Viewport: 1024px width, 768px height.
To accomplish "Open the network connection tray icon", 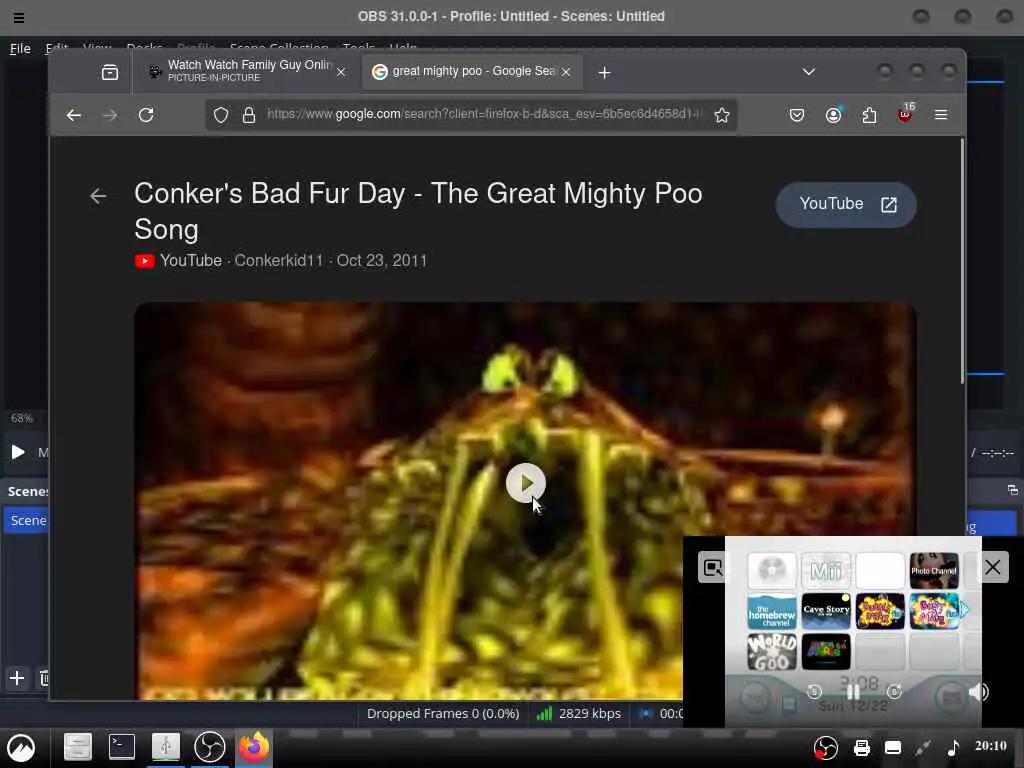I will [922, 748].
